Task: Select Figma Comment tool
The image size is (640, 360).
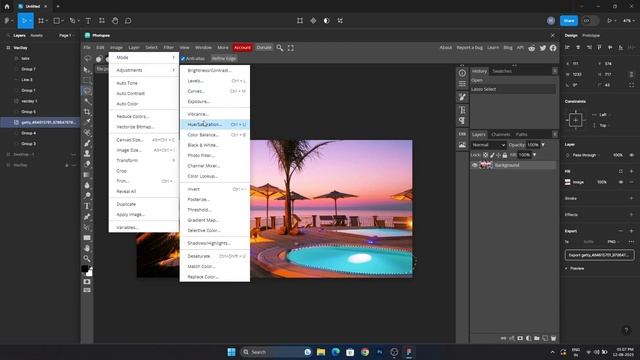Action: click(128, 20)
